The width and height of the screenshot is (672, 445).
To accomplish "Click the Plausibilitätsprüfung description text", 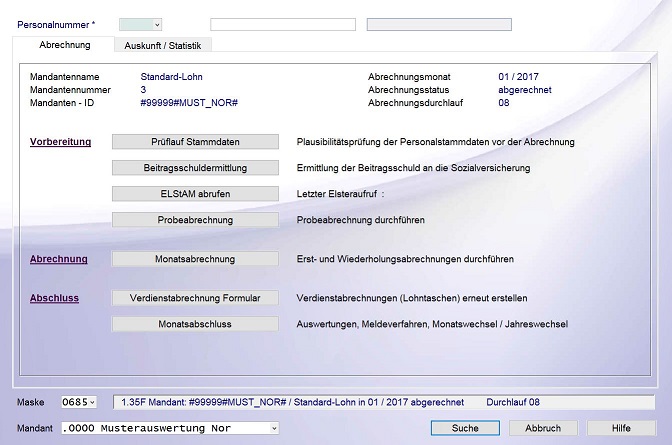I will (435, 142).
